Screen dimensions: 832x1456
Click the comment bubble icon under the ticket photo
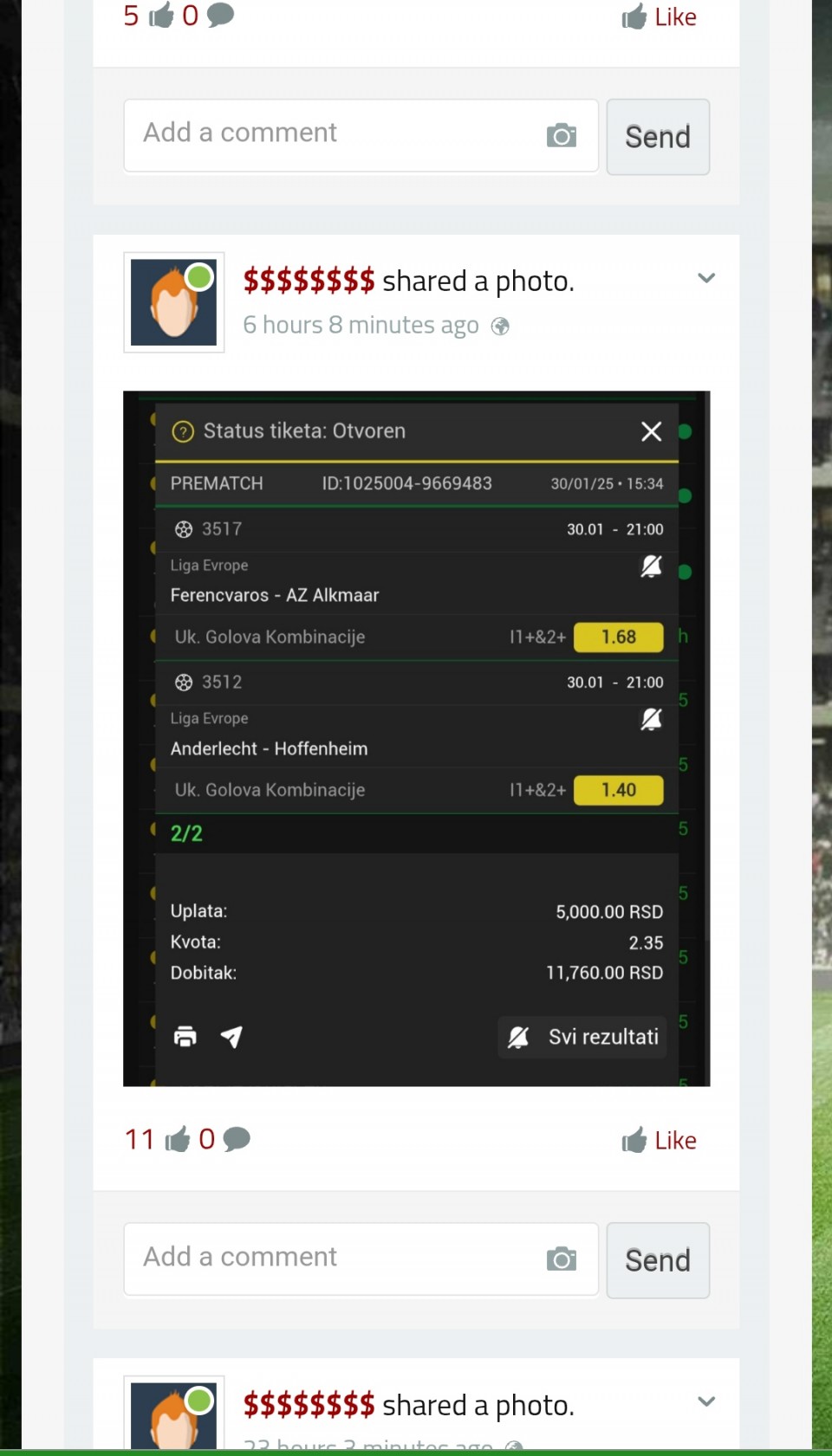237,1139
